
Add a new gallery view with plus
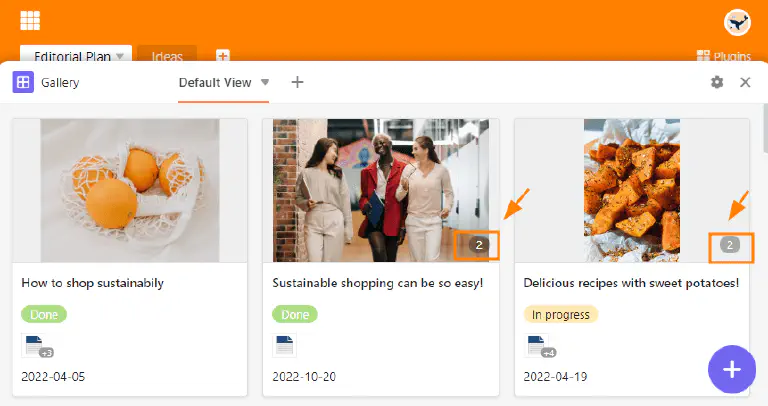(x=297, y=82)
